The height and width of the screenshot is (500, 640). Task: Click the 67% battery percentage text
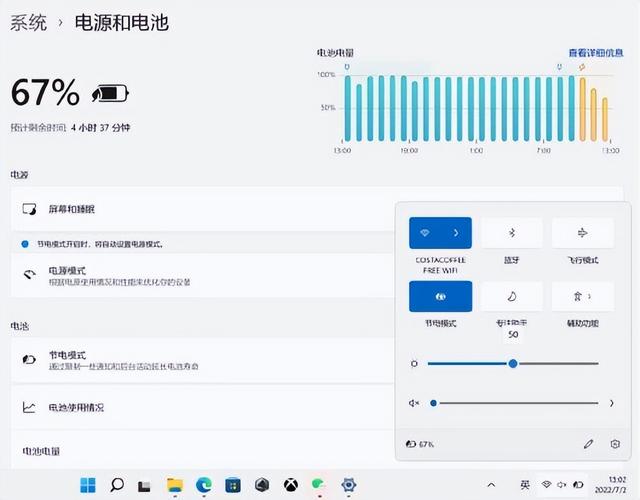pyautogui.click(x=45, y=92)
